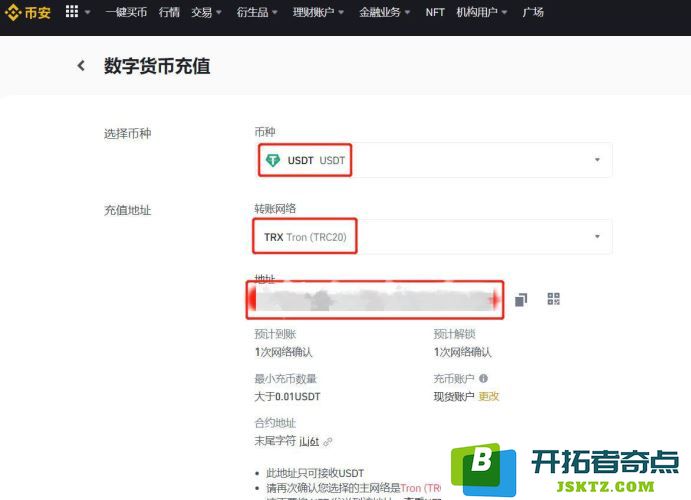This screenshot has width=691, height=500.
Task: Open the 一键买币 menu item
Action: (x=126, y=12)
